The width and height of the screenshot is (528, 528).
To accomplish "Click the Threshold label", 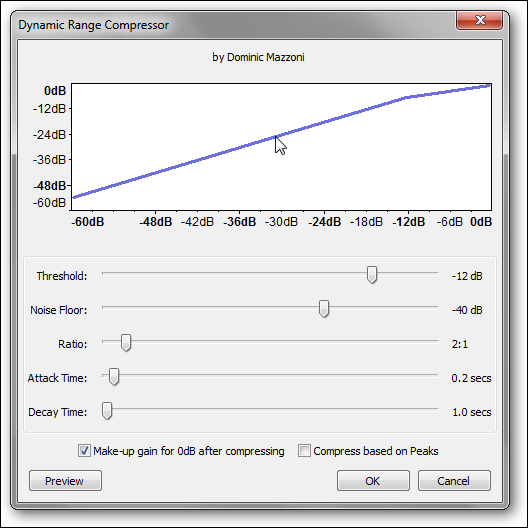I will (62, 276).
